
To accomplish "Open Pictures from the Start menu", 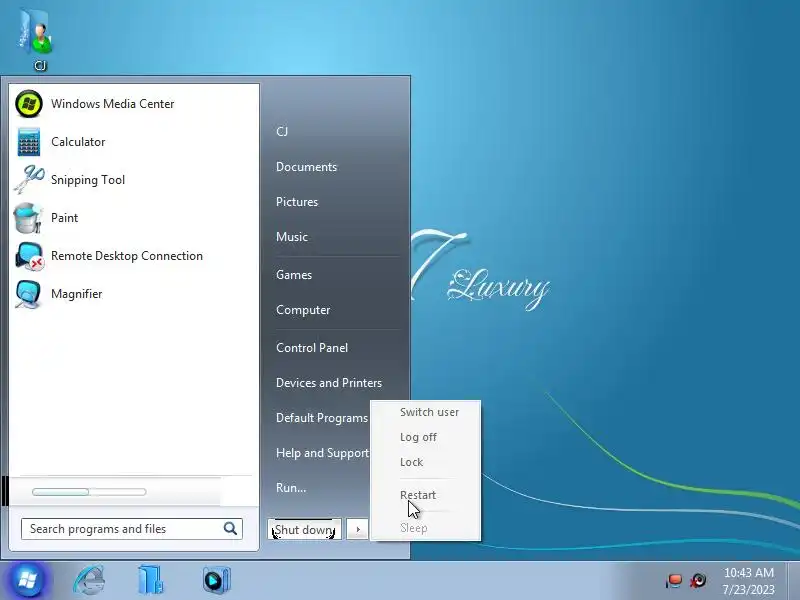I will tap(297, 202).
